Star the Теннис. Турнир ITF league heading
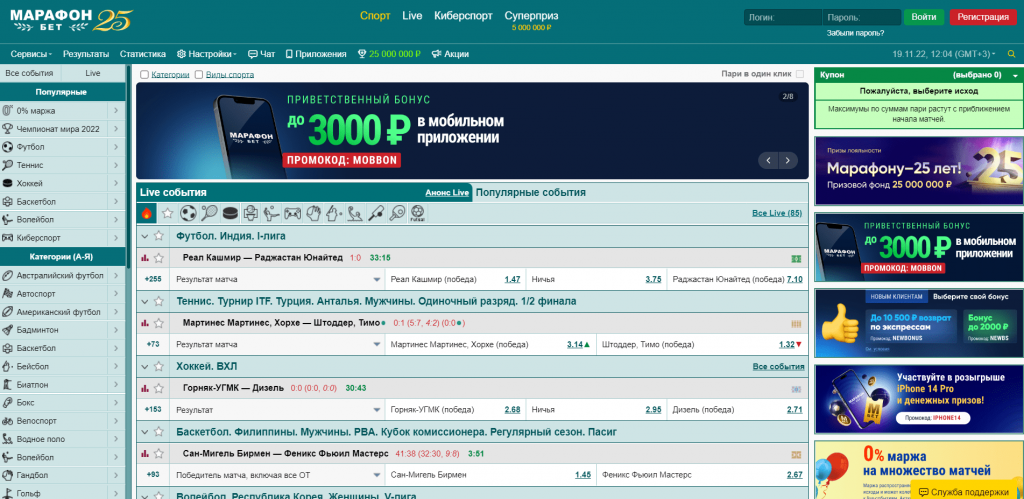This screenshot has width=1024, height=499. tap(158, 302)
